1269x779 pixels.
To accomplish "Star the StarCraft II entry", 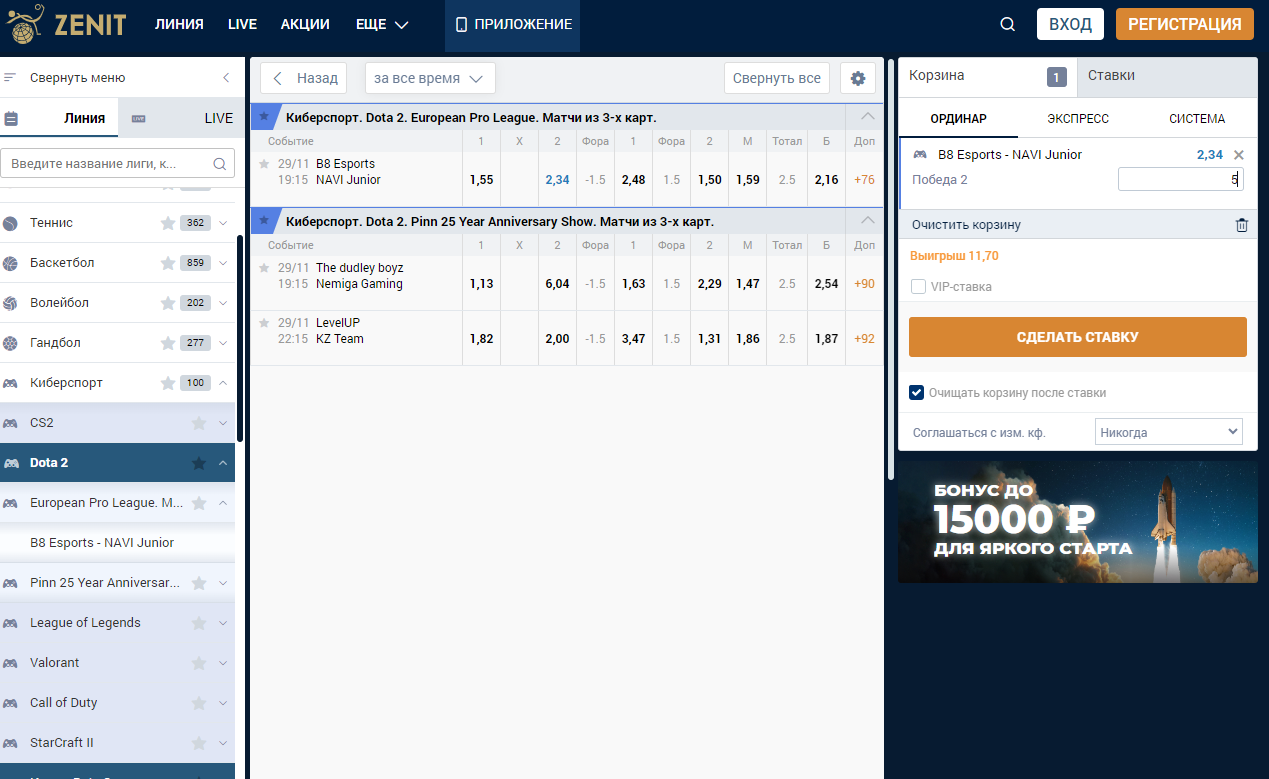I will [199, 743].
